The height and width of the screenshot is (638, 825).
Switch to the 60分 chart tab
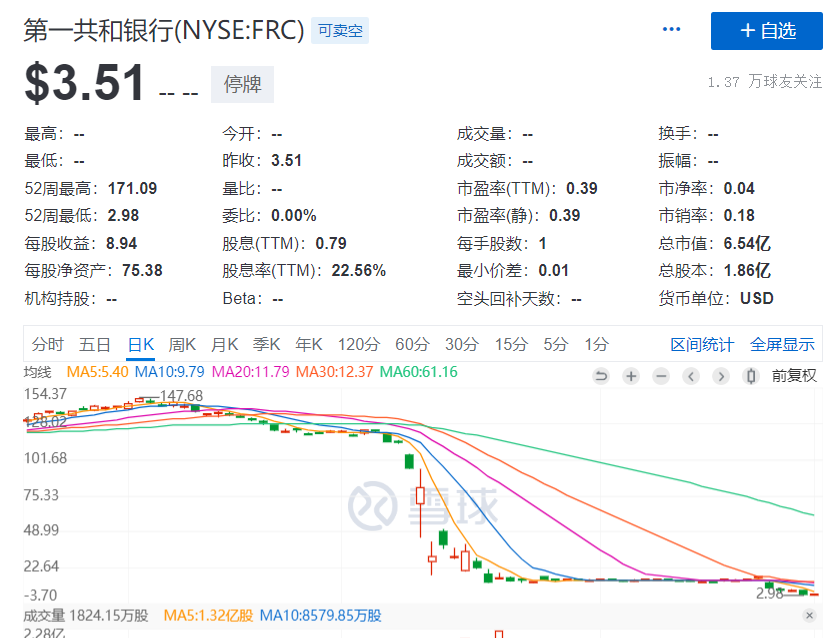click(412, 345)
